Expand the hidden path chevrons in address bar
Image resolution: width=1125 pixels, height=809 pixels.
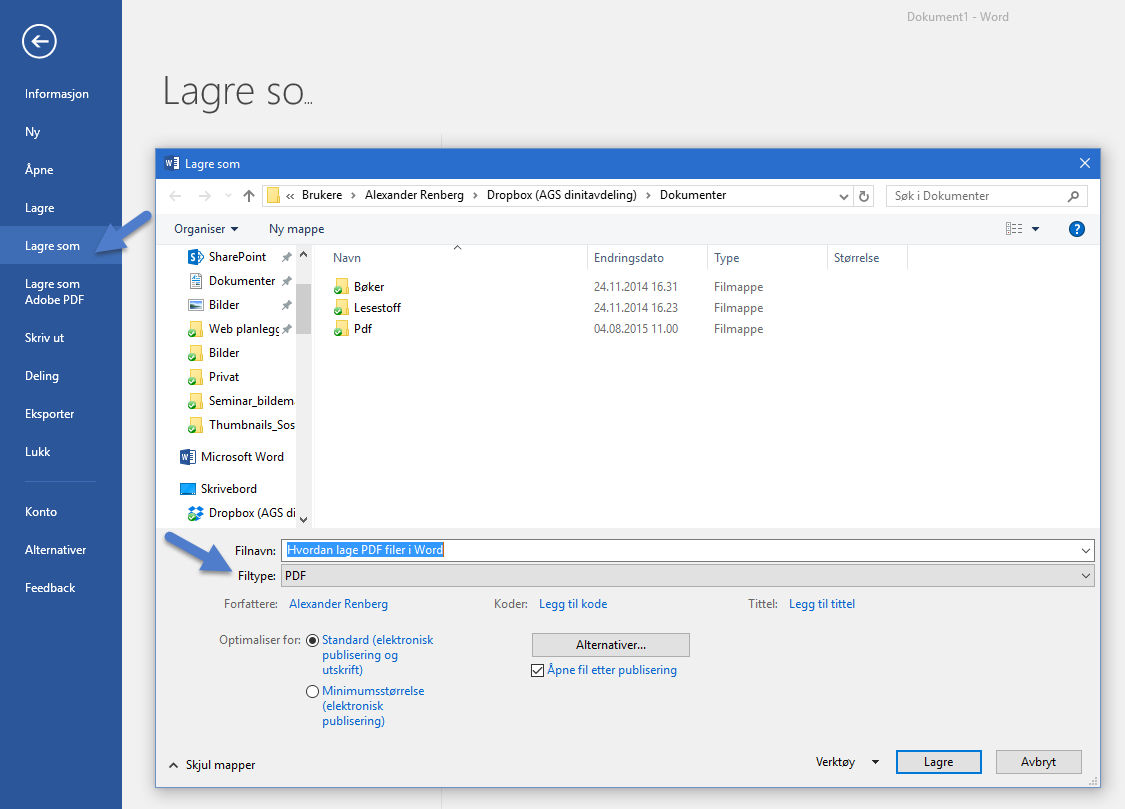(291, 195)
